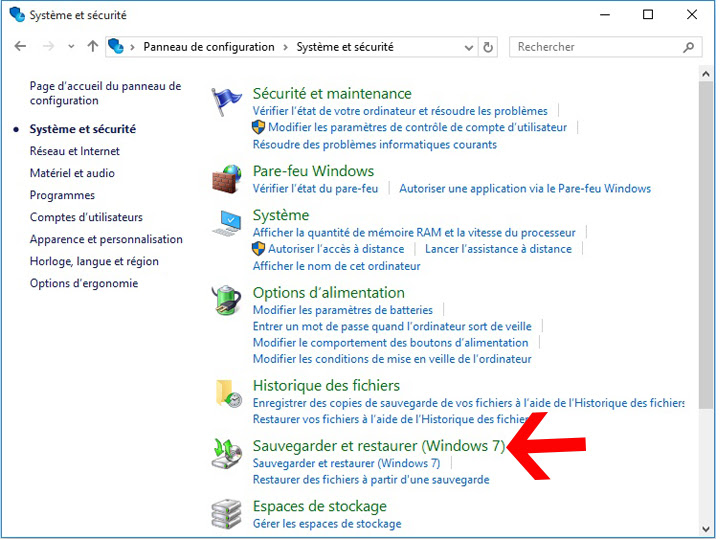Expand the address bar history dropdown

coord(469,47)
